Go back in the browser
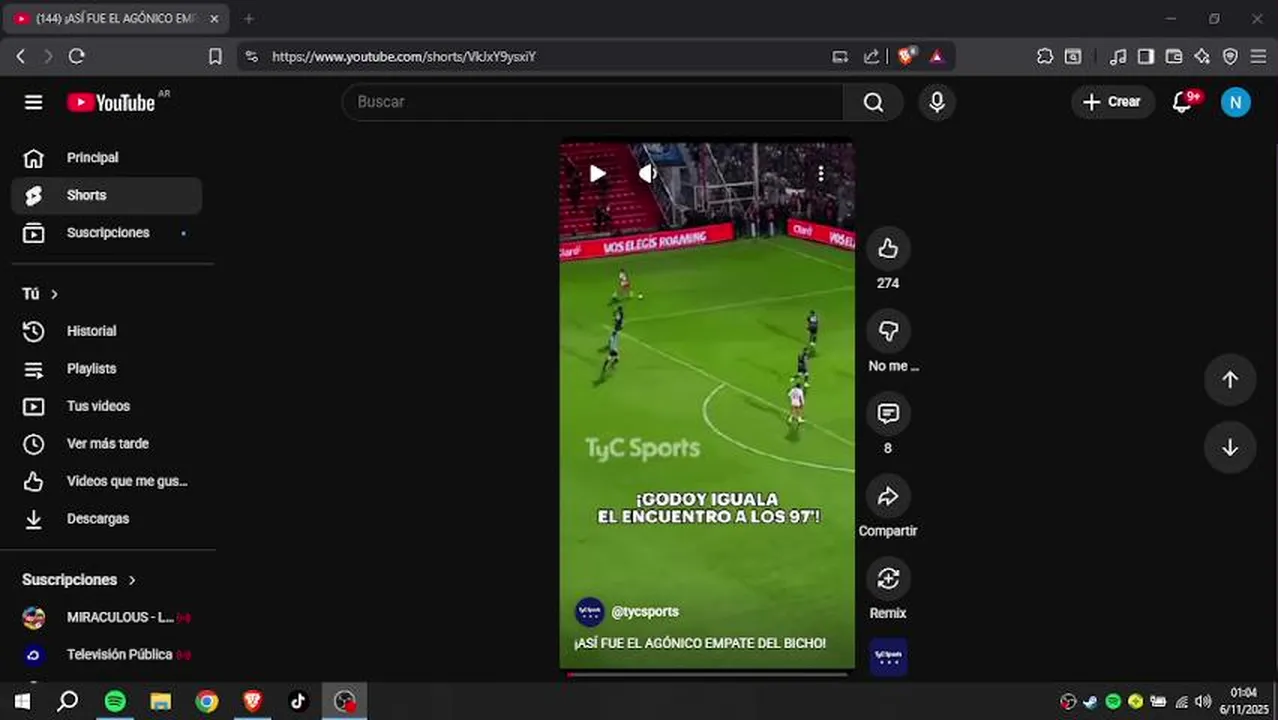Screen dimensions: 1278x720 click(x=20, y=57)
